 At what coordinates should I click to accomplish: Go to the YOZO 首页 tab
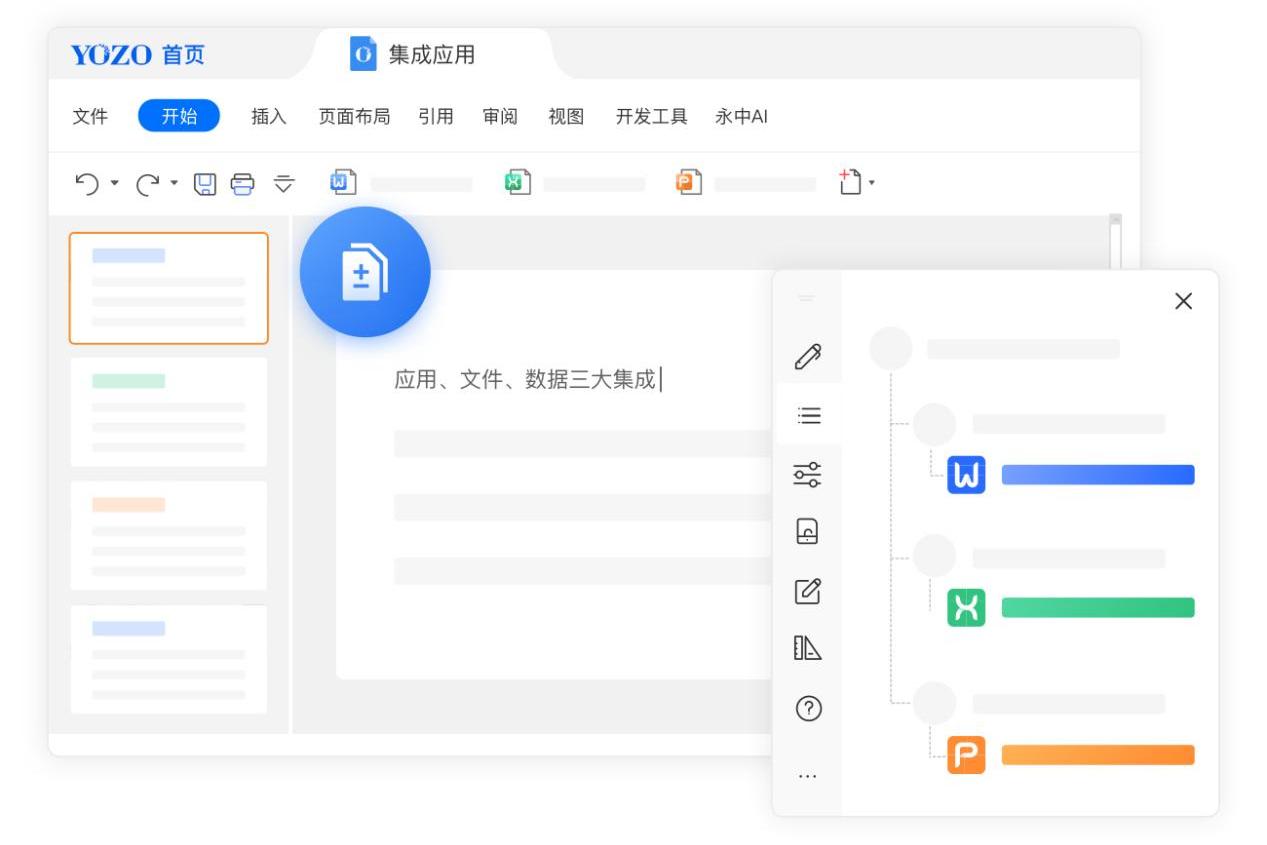(138, 55)
